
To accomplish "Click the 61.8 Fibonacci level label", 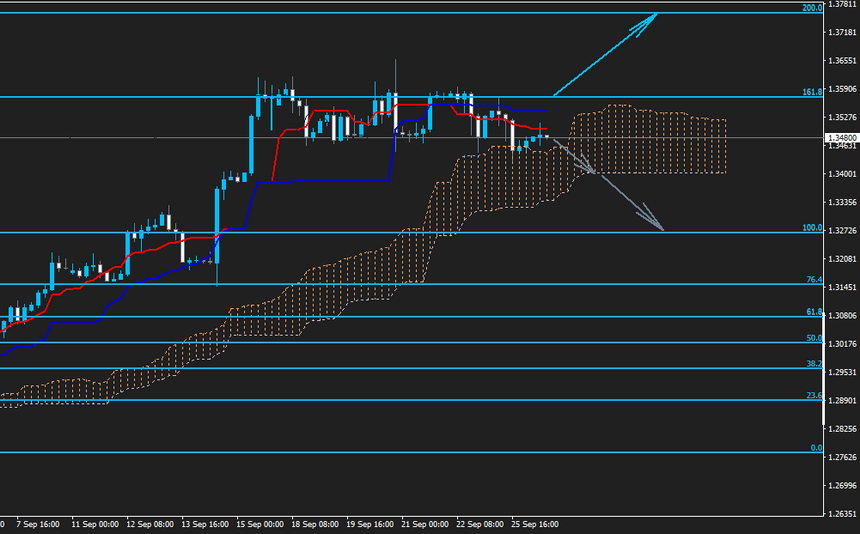I will (x=814, y=312).
